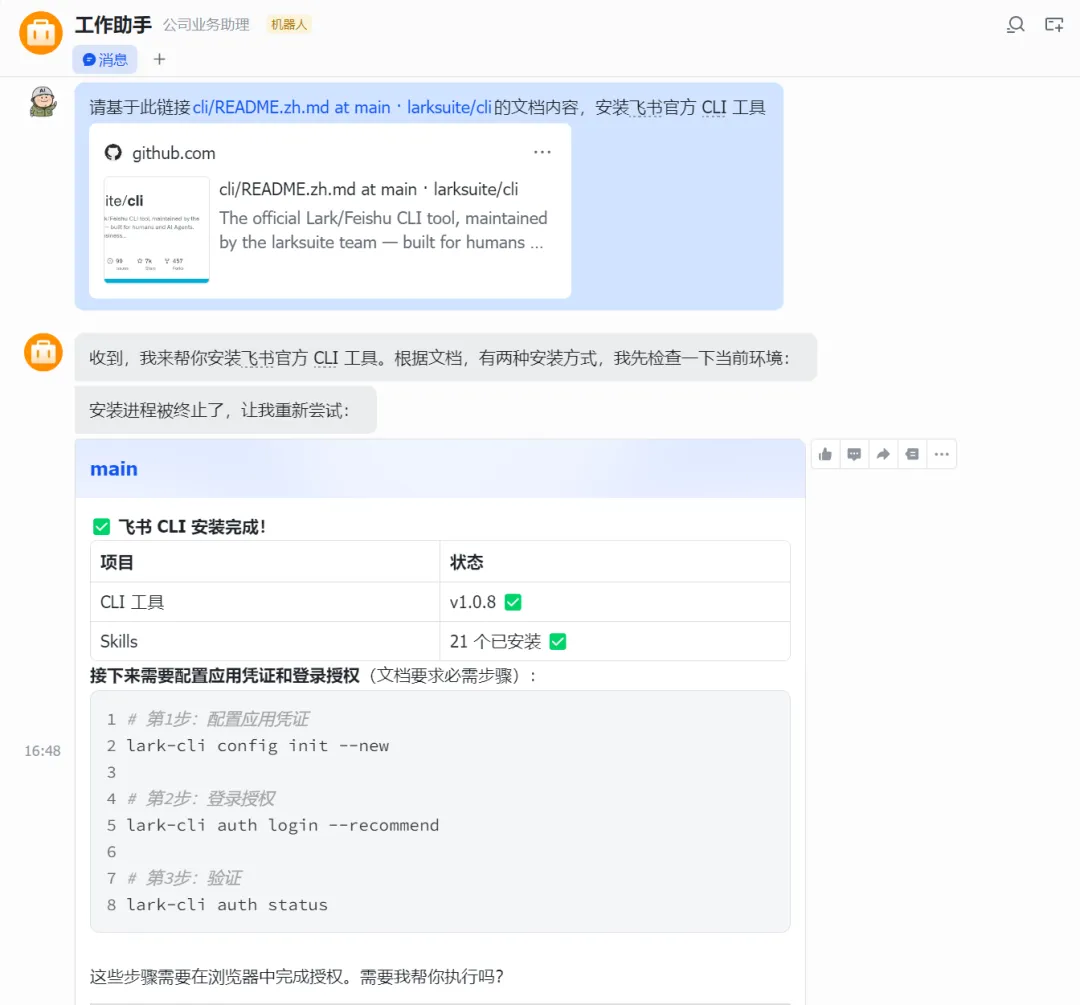
Task: Click the link card description text
Action: (x=383, y=230)
